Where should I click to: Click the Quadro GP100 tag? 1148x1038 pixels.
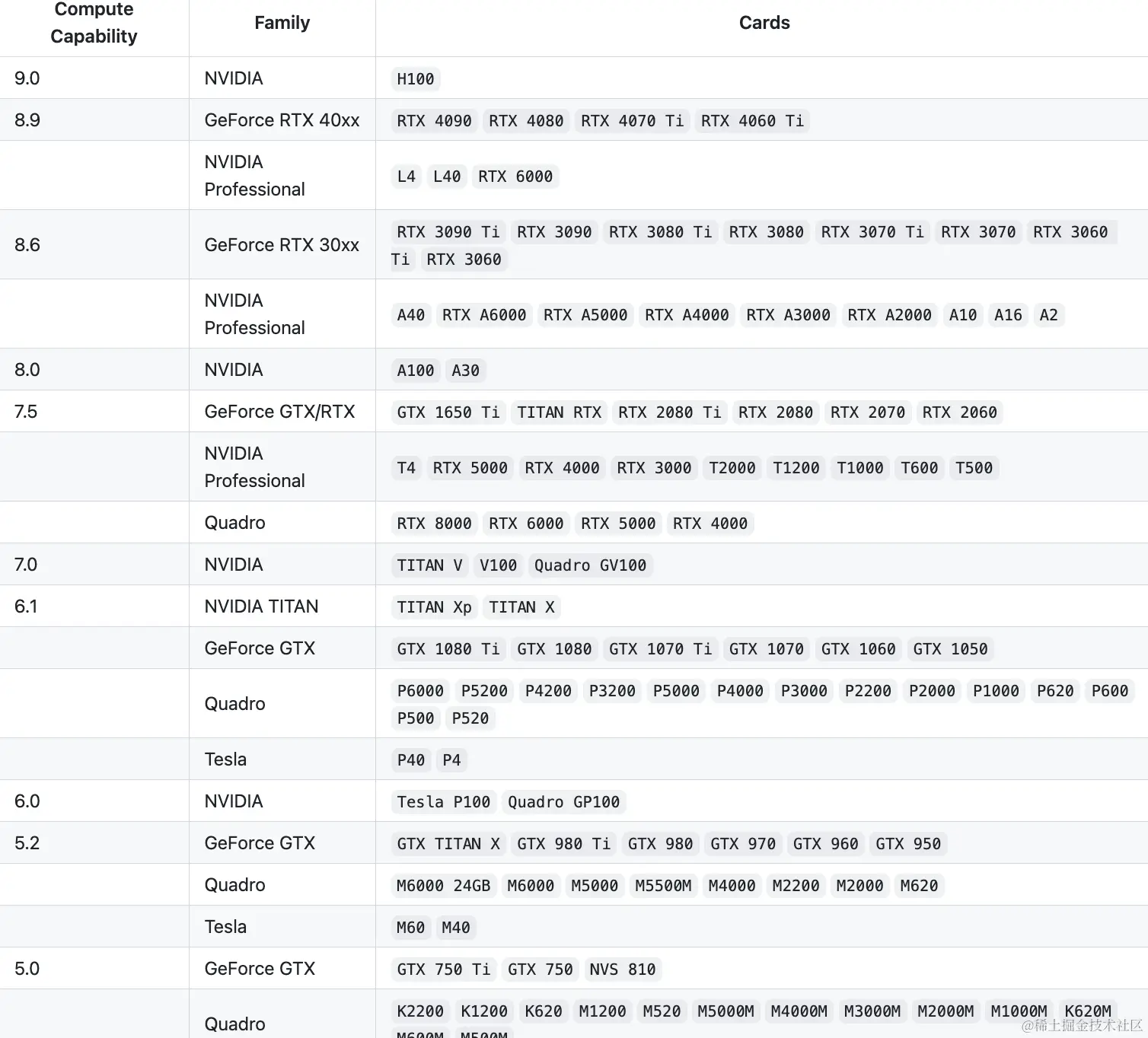[x=563, y=802]
